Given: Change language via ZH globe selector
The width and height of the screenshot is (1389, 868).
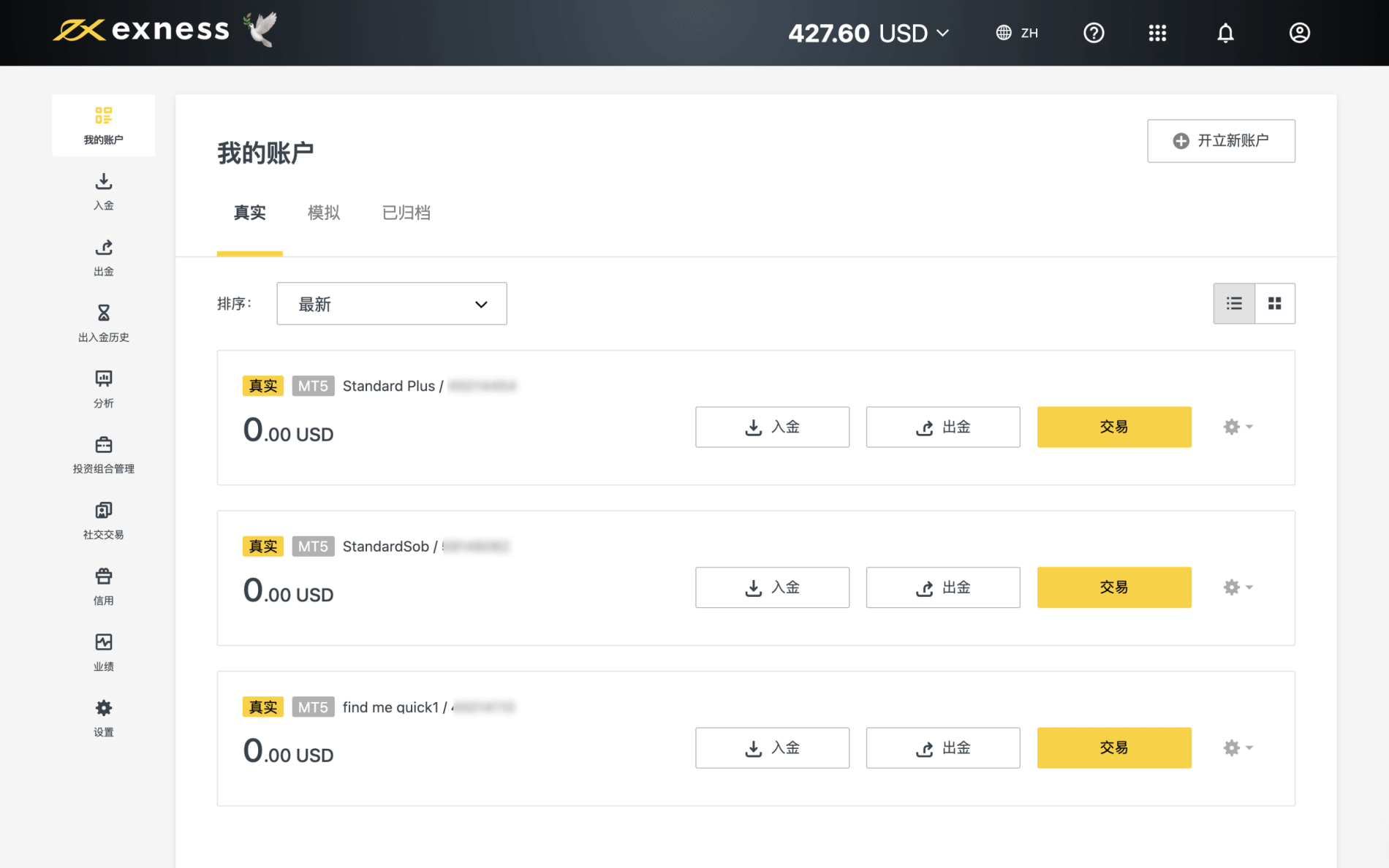Looking at the screenshot, I should 1017,33.
